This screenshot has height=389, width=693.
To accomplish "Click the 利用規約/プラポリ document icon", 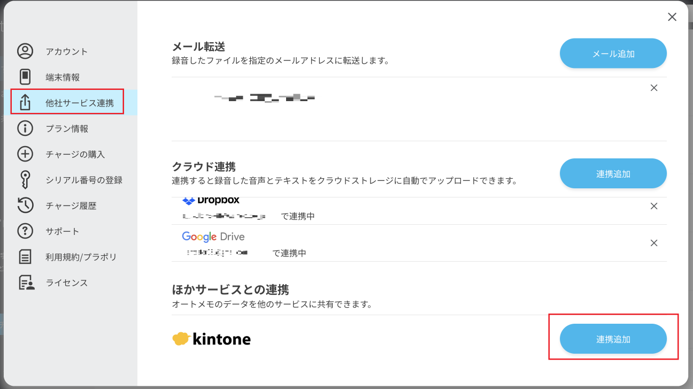I will (x=25, y=256).
